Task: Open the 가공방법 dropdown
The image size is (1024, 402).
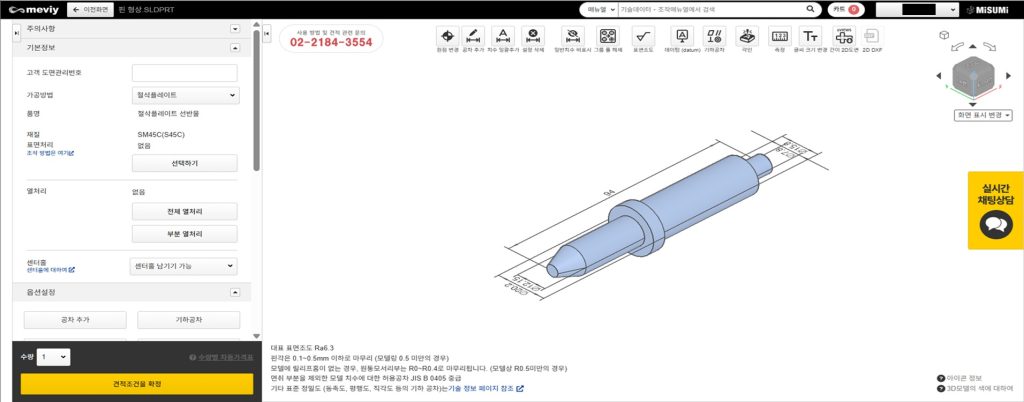Action: 185,95
